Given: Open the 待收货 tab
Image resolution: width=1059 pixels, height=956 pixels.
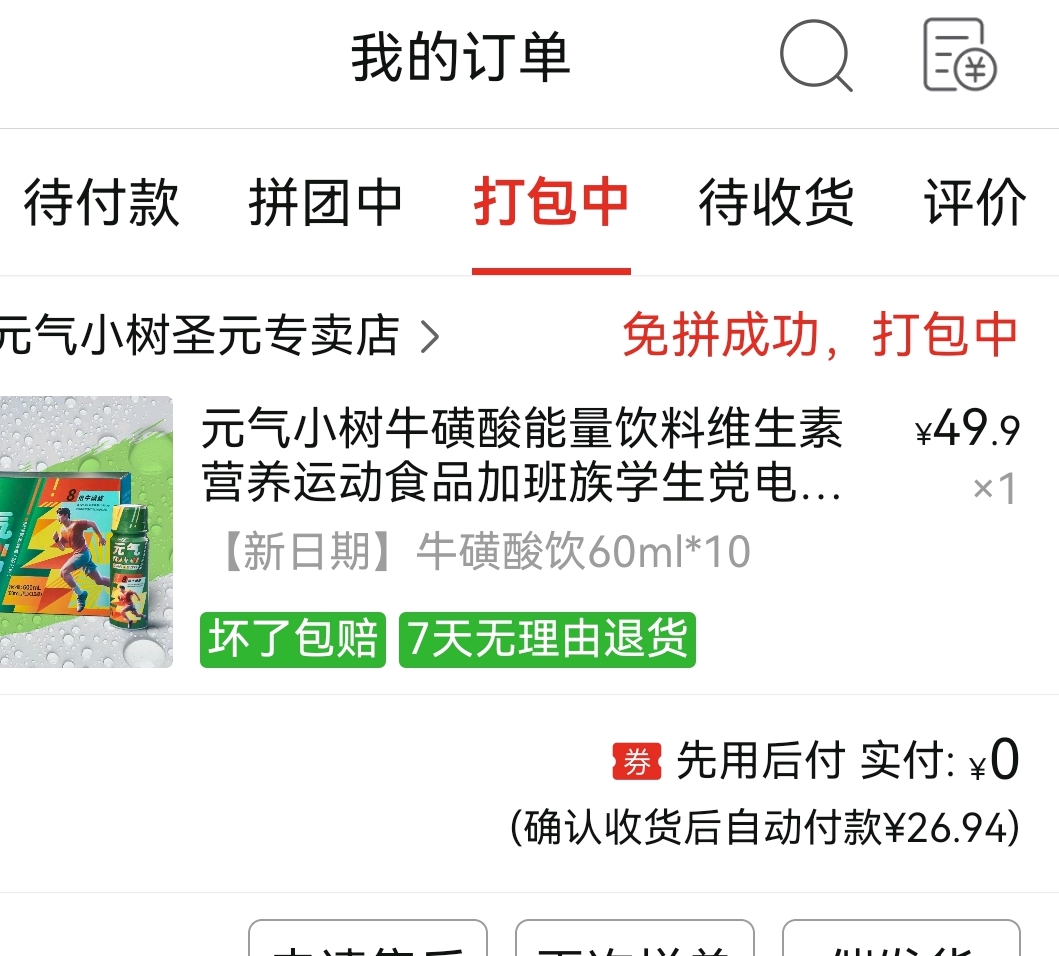Looking at the screenshot, I should coord(776,202).
